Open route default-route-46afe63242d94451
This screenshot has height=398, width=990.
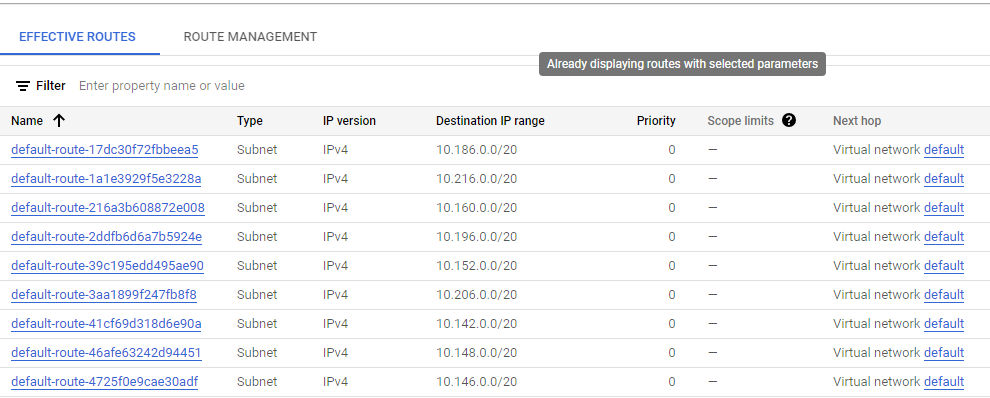pyautogui.click(x=107, y=353)
